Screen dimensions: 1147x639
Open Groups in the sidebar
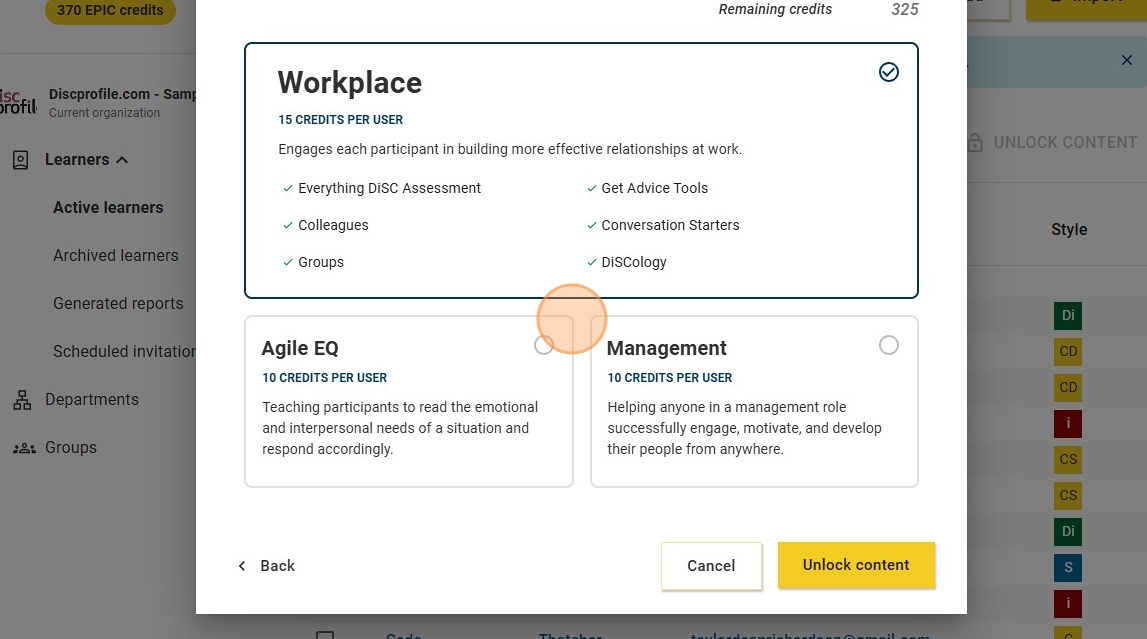(x=71, y=447)
